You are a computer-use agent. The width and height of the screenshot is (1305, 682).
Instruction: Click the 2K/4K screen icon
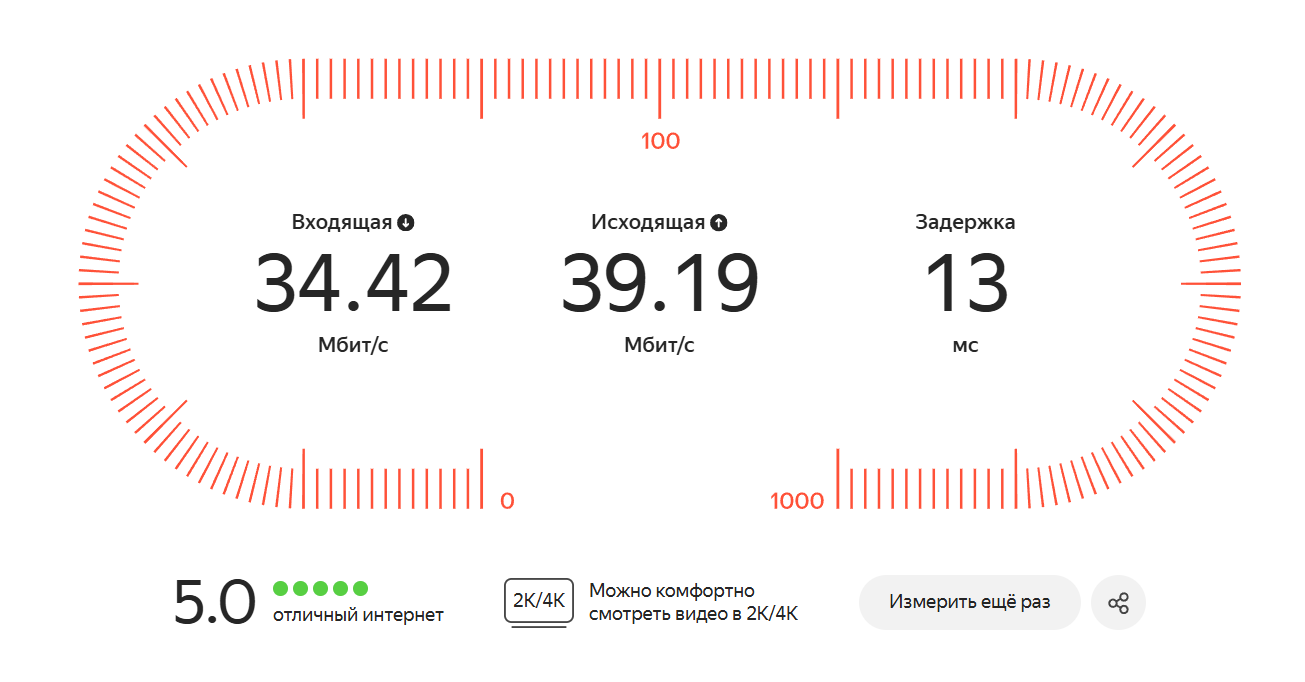[539, 602]
